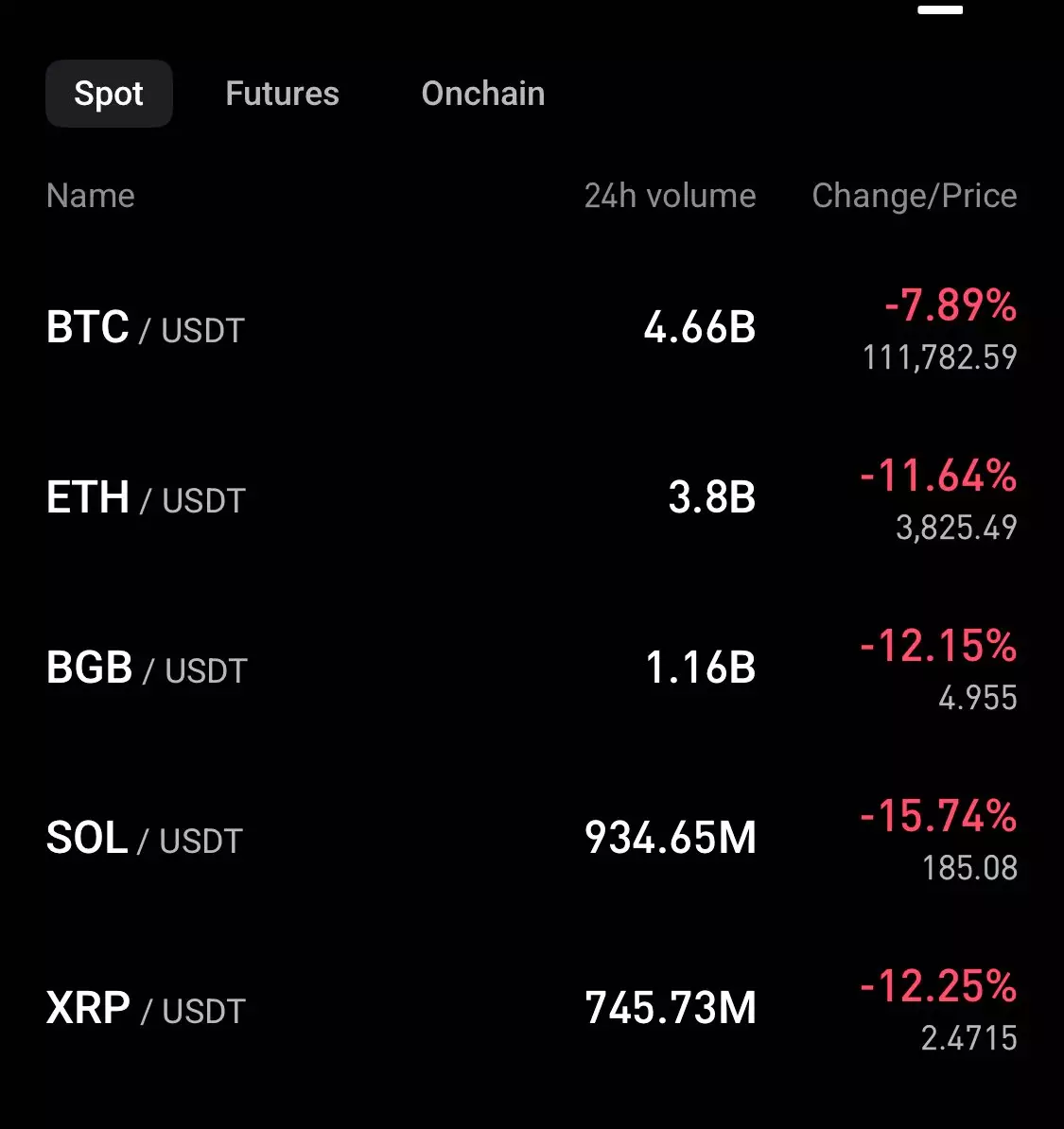
Task: Sort by Change/Price column header
Action: 914,196
